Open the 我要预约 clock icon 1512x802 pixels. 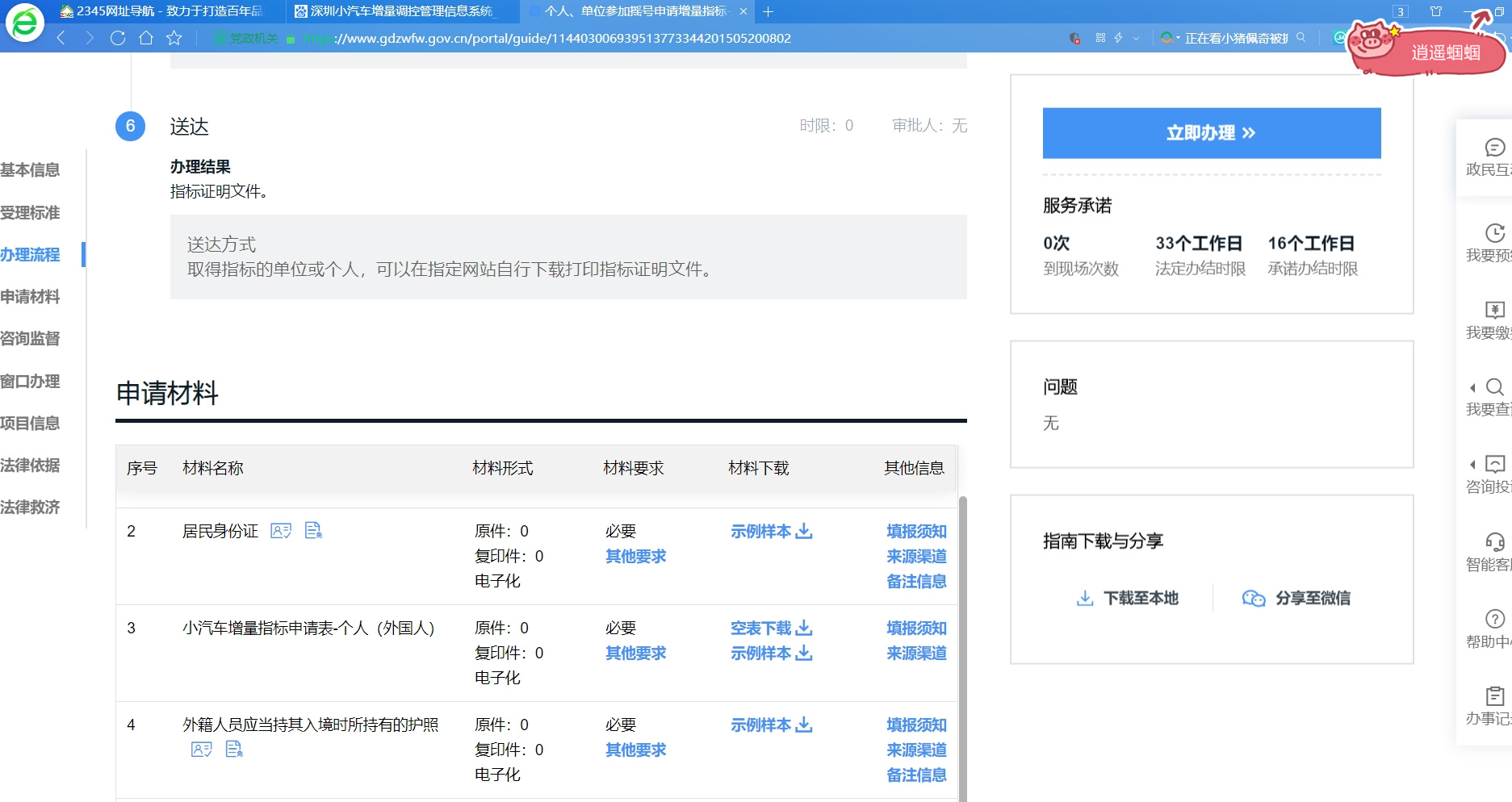click(1494, 232)
